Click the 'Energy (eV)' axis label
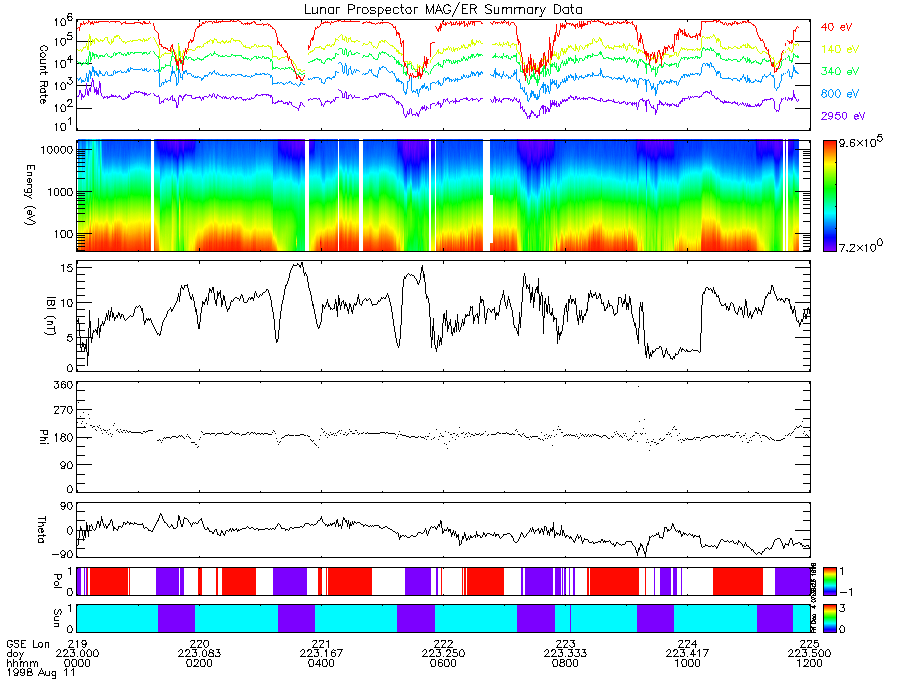 click(29, 195)
